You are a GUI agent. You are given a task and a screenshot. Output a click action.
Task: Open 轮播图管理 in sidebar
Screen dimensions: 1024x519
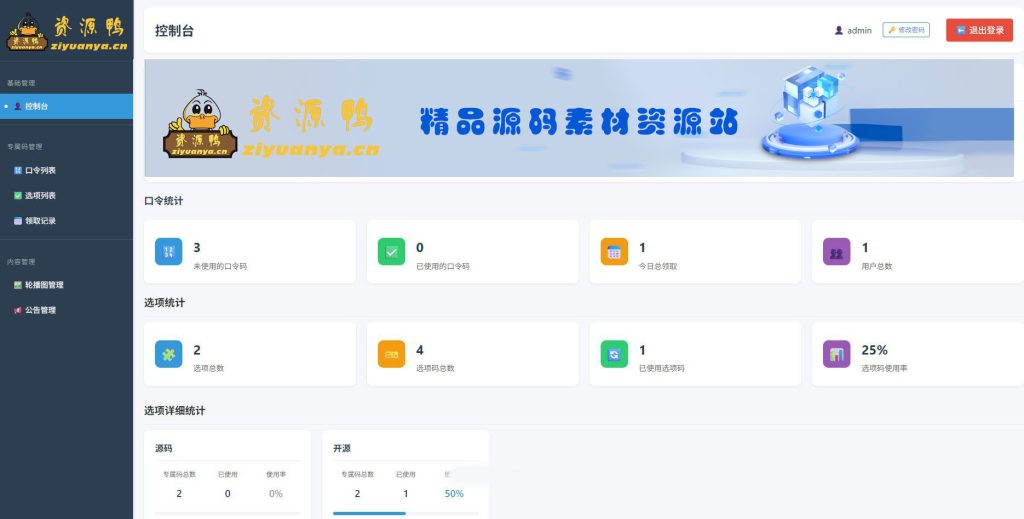click(x=66, y=285)
